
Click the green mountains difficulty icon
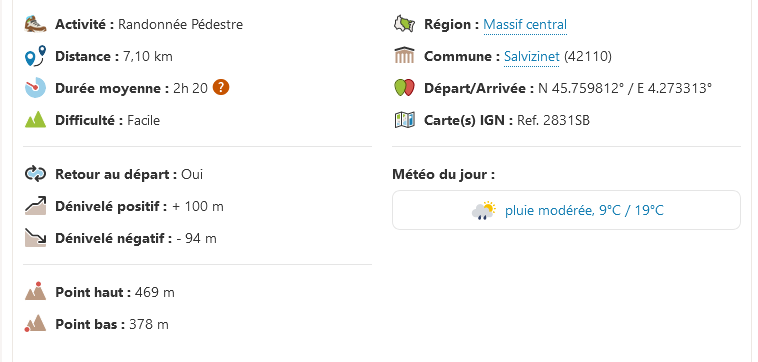tap(35, 119)
